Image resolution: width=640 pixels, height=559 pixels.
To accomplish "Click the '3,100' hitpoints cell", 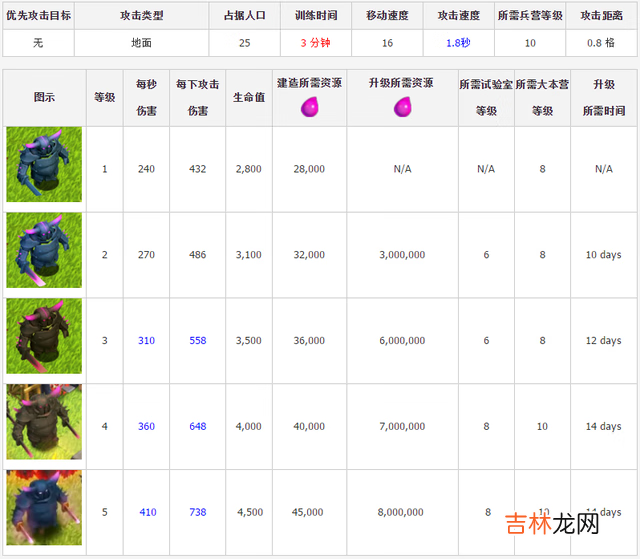I will [x=249, y=255].
